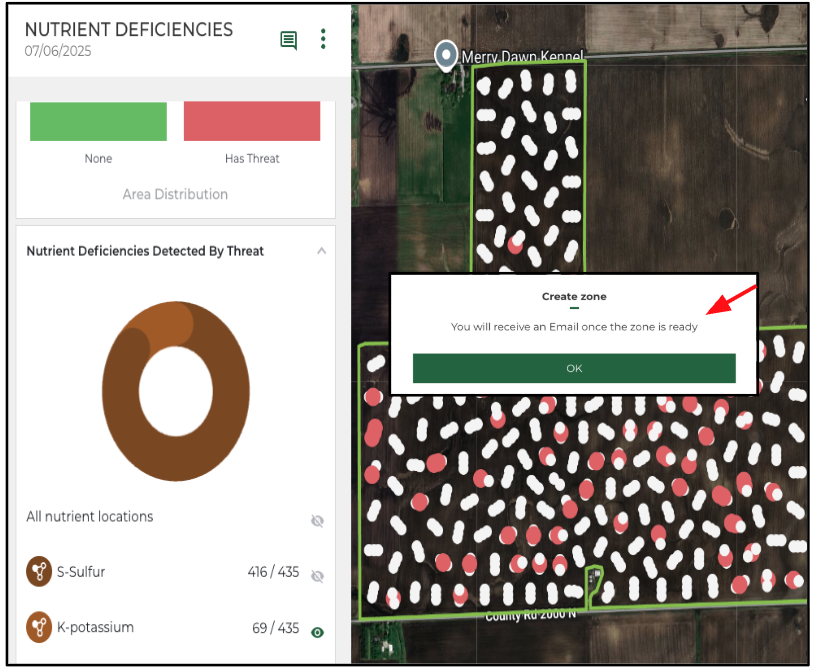Click the S-Sulfur row label
The image size is (821, 672).
coord(81,571)
